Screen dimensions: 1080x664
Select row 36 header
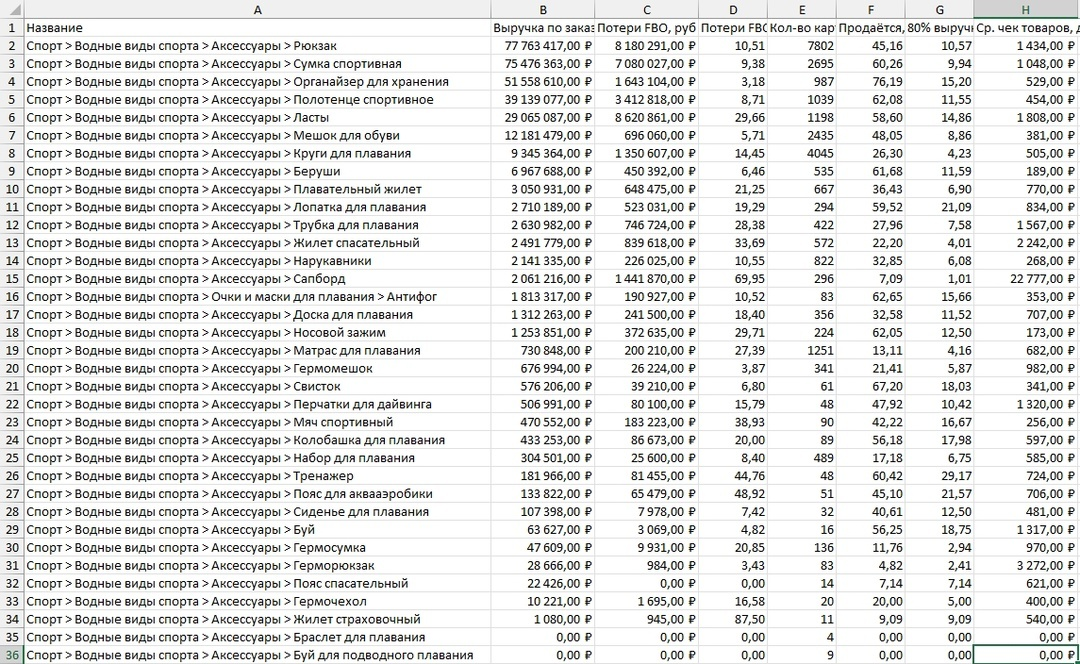(12, 655)
